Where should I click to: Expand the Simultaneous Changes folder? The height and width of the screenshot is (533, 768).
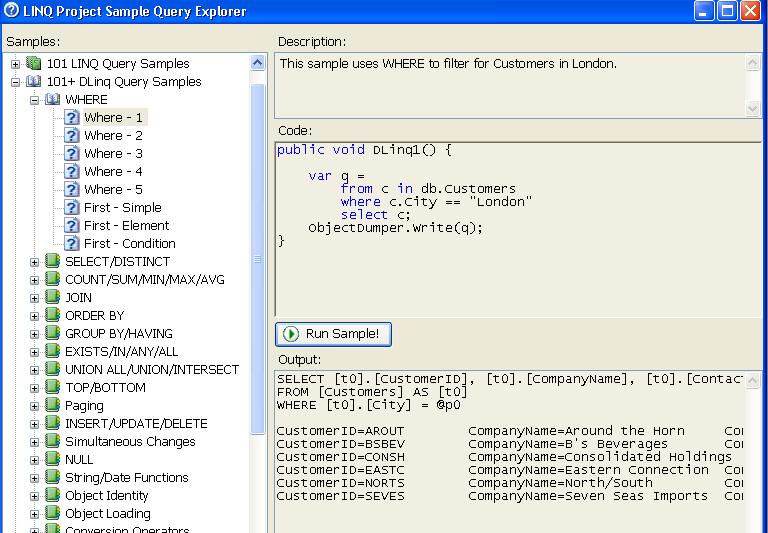click(x=34, y=442)
